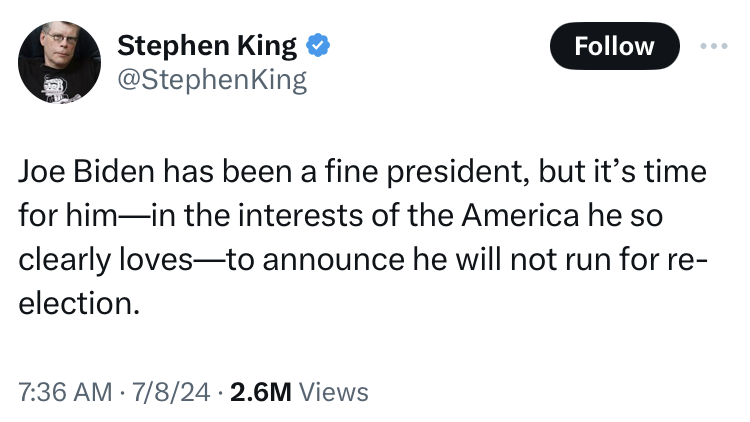This screenshot has height=422, width=750.
Task: Click the word Views beside 2.6M
Action: tap(334, 393)
